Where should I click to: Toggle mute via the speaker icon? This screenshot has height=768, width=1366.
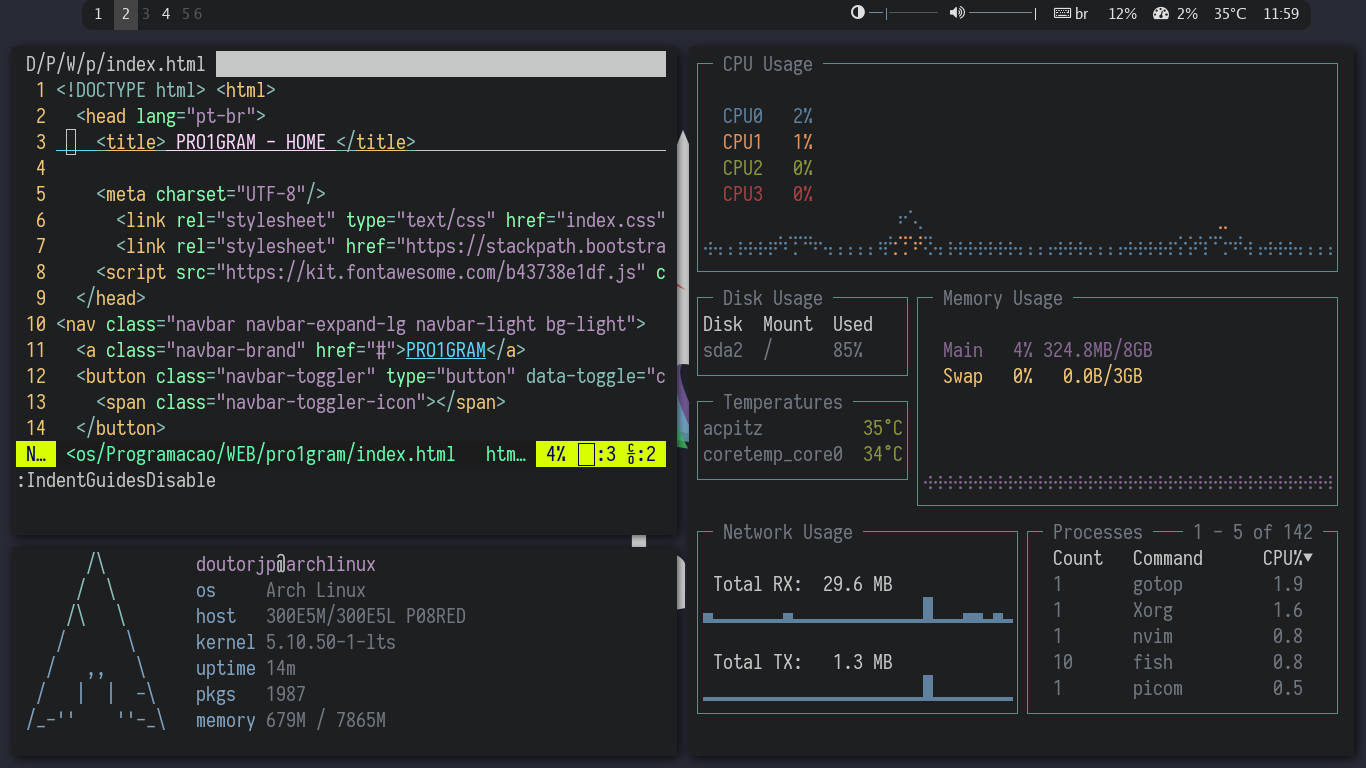[x=956, y=13]
